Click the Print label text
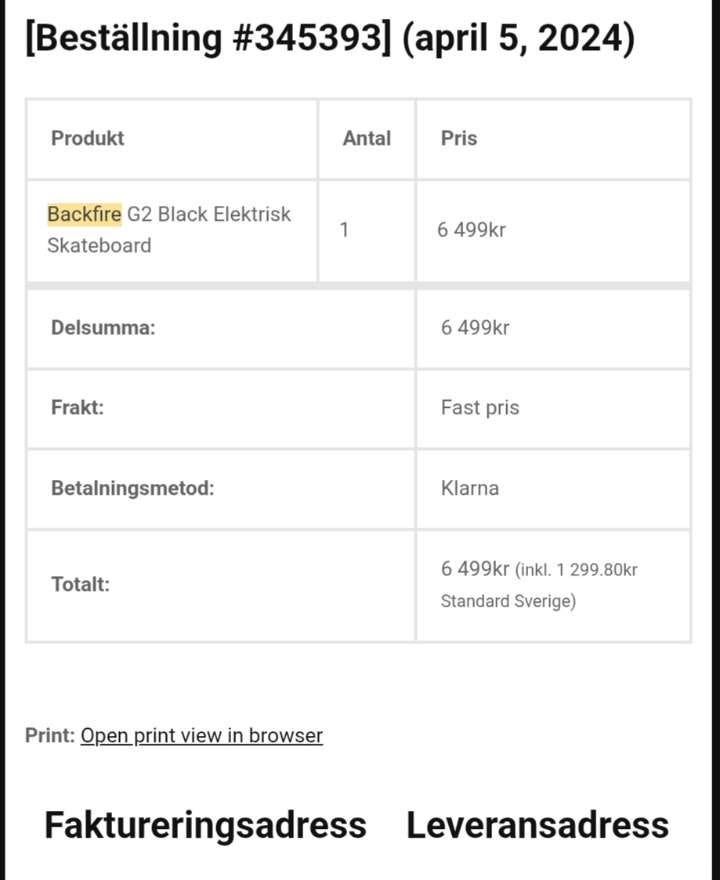 click(49, 735)
